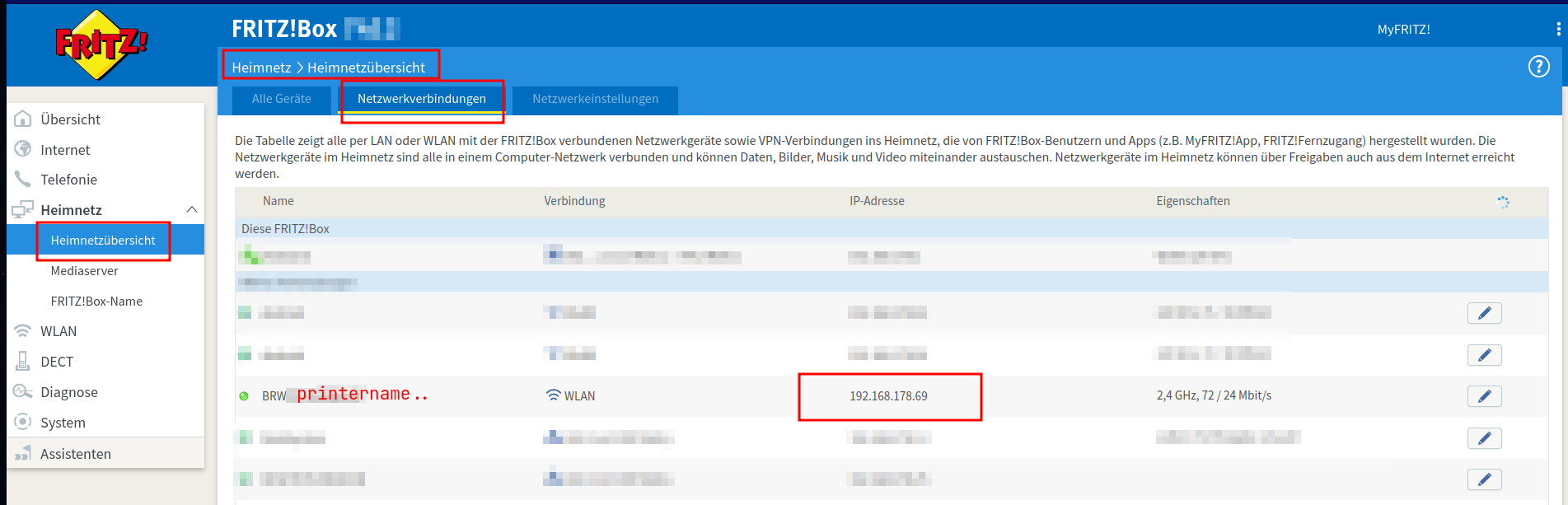Click the text "2,4 GHz, 72 / 24 Mbit/s"
This screenshot has height=505, width=1568.
click(1214, 395)
